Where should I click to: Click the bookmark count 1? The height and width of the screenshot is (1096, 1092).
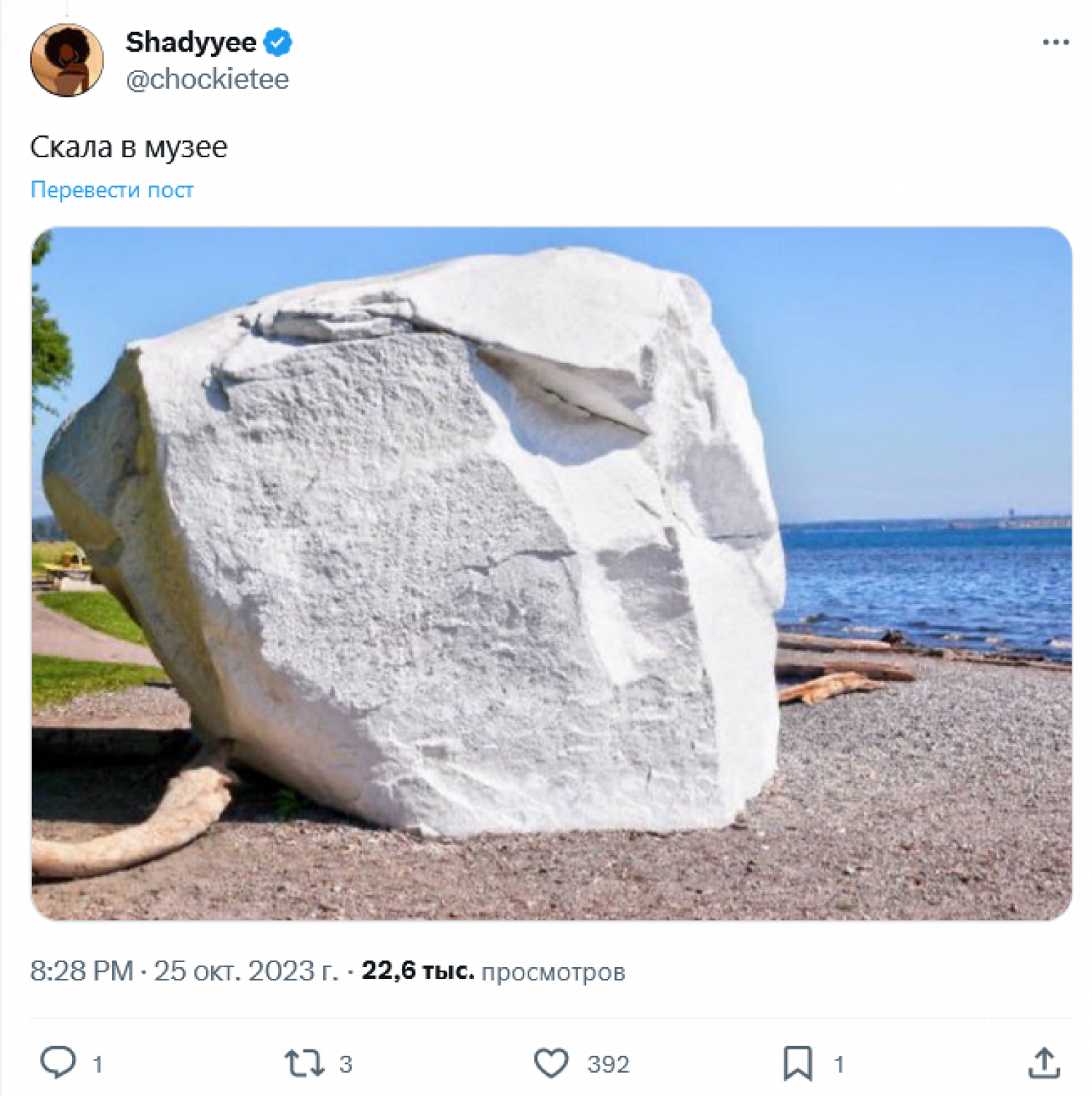click(839, 1065)
